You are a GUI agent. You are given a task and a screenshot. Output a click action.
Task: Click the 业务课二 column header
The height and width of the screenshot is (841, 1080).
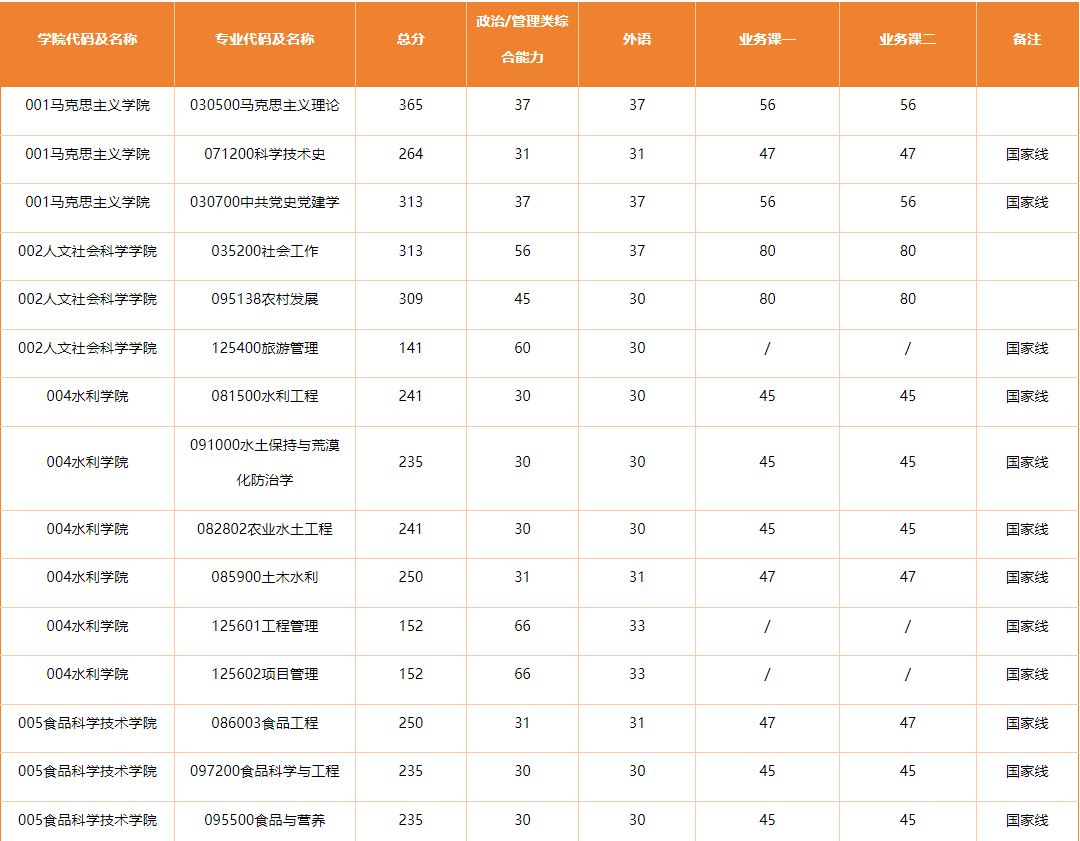[x=907, y=40]
